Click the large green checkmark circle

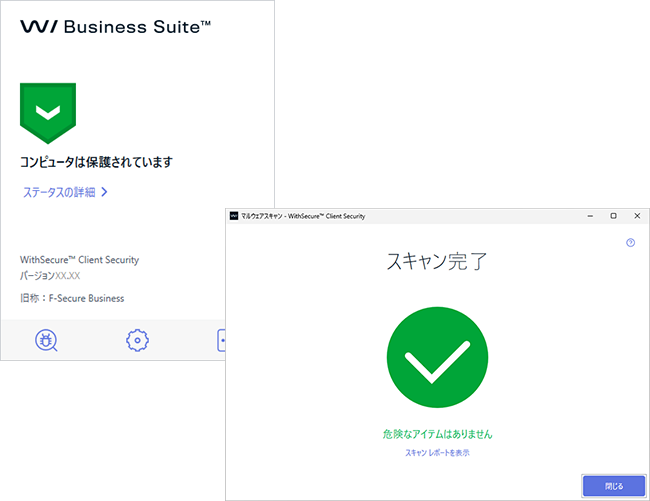pos(437,357)
